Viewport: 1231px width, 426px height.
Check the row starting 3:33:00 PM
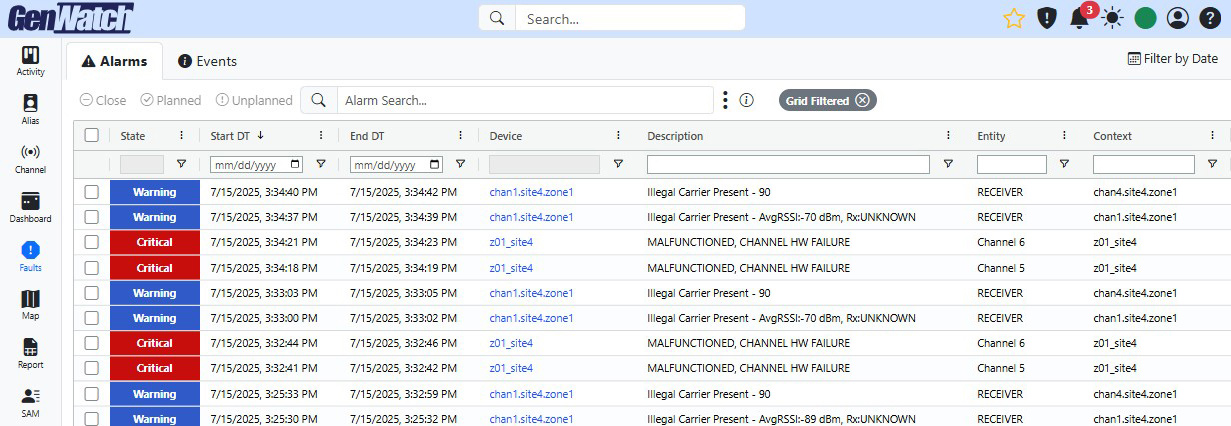coord(92,318)
